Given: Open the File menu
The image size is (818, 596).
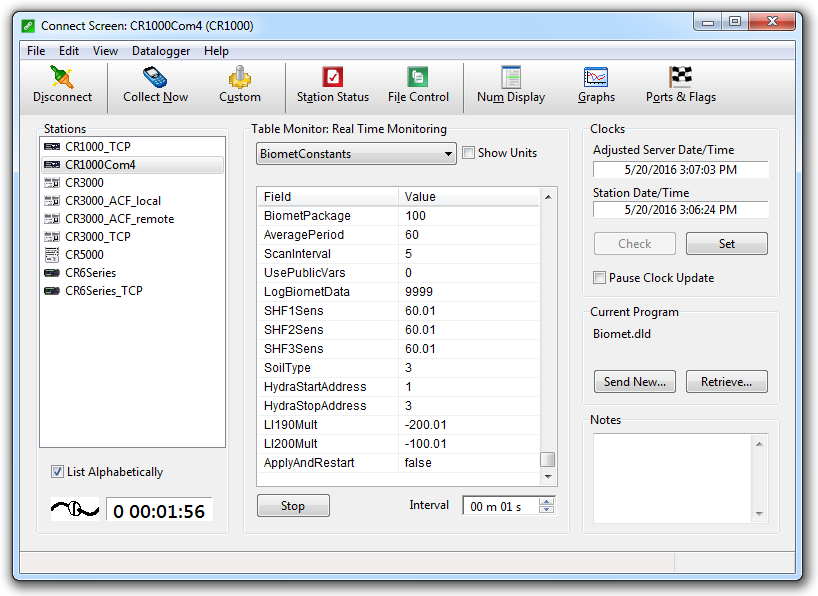Looking at the screenshot, I should (35, 51).
